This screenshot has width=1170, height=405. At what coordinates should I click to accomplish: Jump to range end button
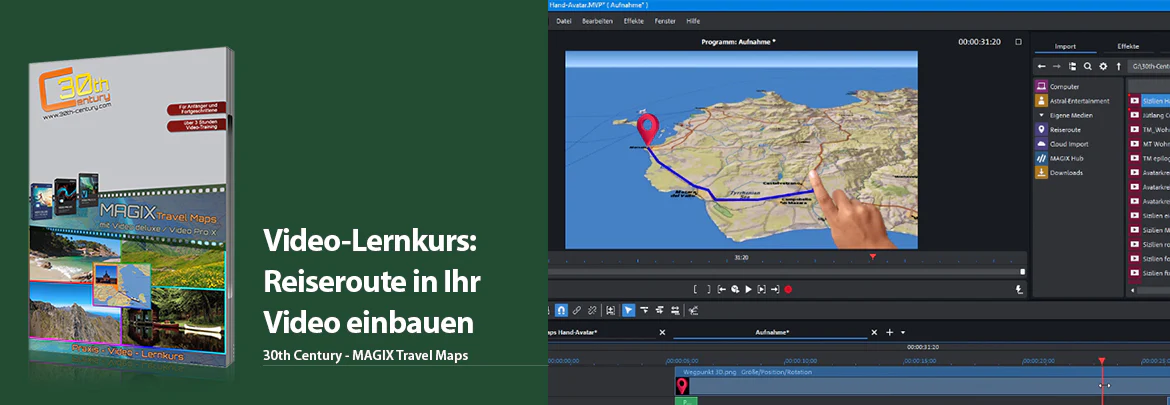[x=775, y=289]
